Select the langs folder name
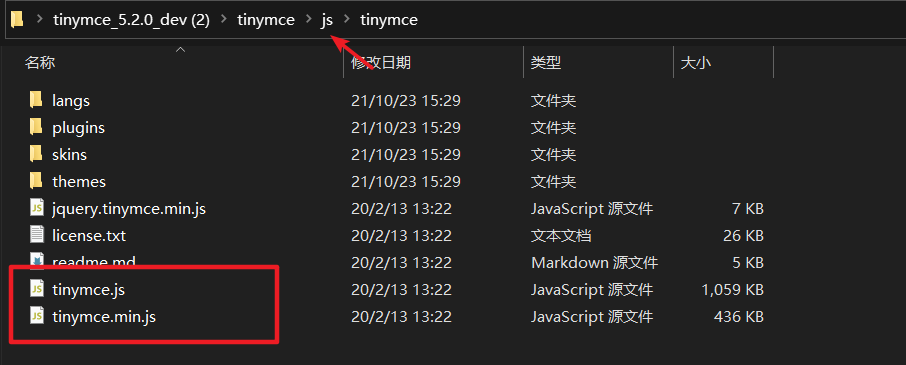This screenshot has width=906, height=365. click(71, 100)
